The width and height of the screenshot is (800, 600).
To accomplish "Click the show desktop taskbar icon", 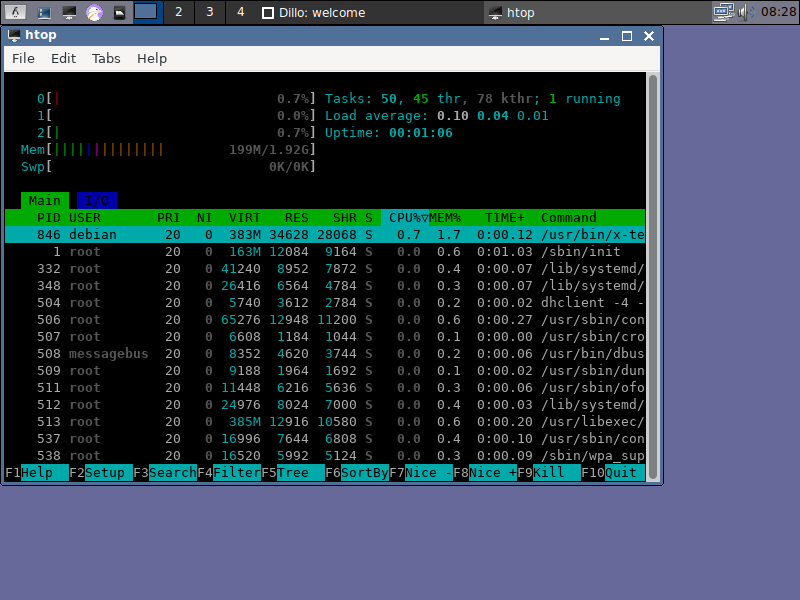I will pos(119,12).
